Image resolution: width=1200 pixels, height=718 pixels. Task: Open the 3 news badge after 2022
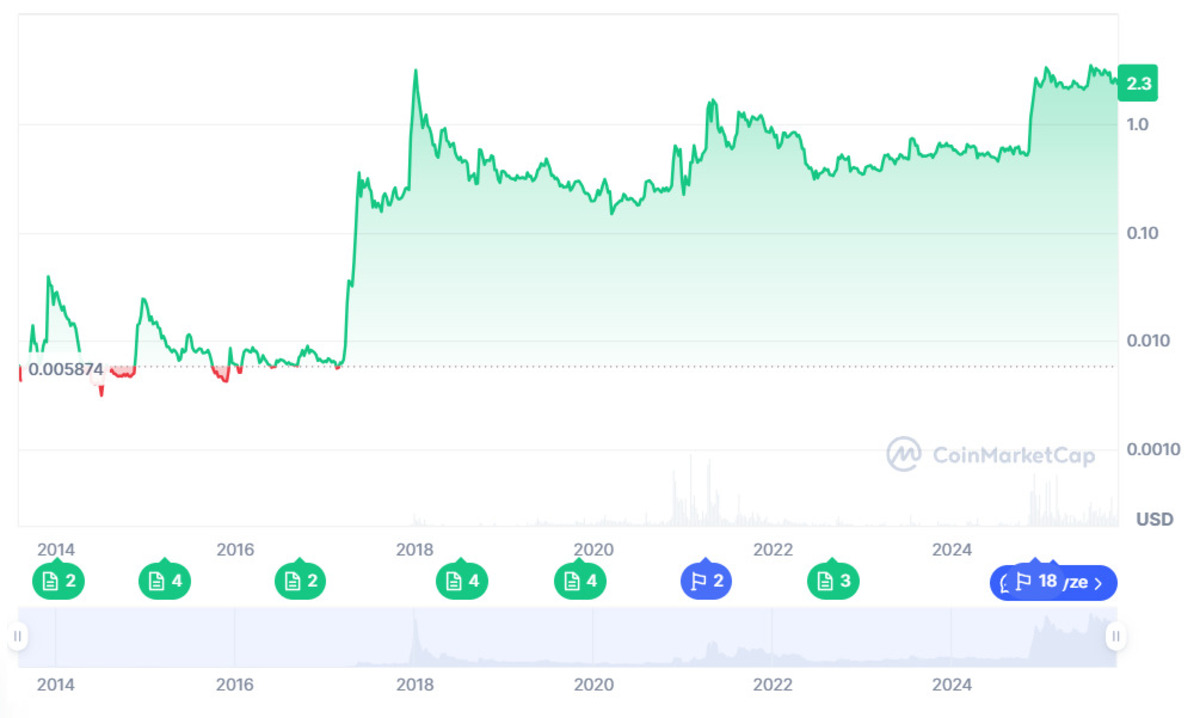click(x=833, y=581)
